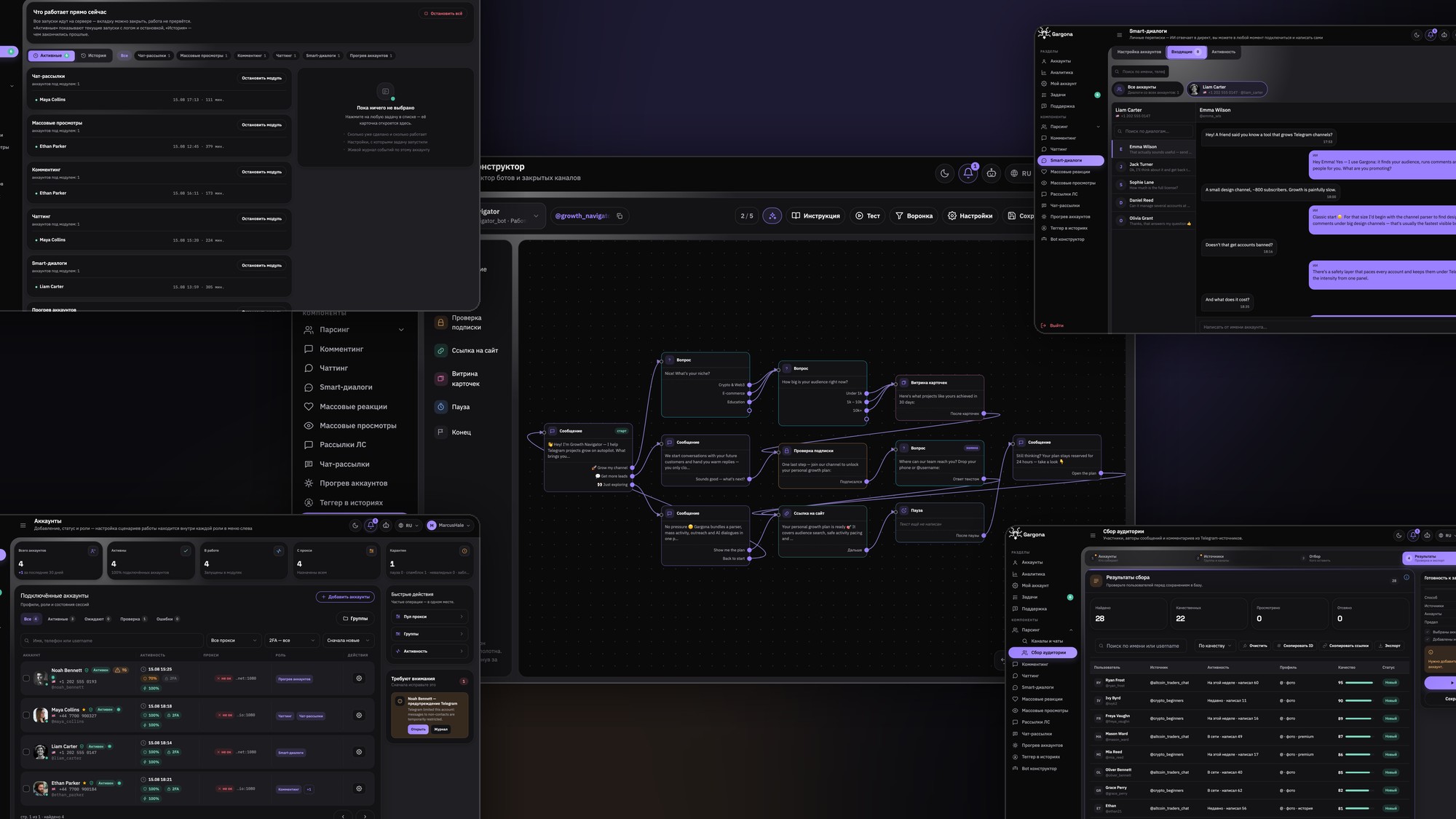Click Остановить всё in the running tasks panel
This screenshot has height=819, width=1456.
443,13
